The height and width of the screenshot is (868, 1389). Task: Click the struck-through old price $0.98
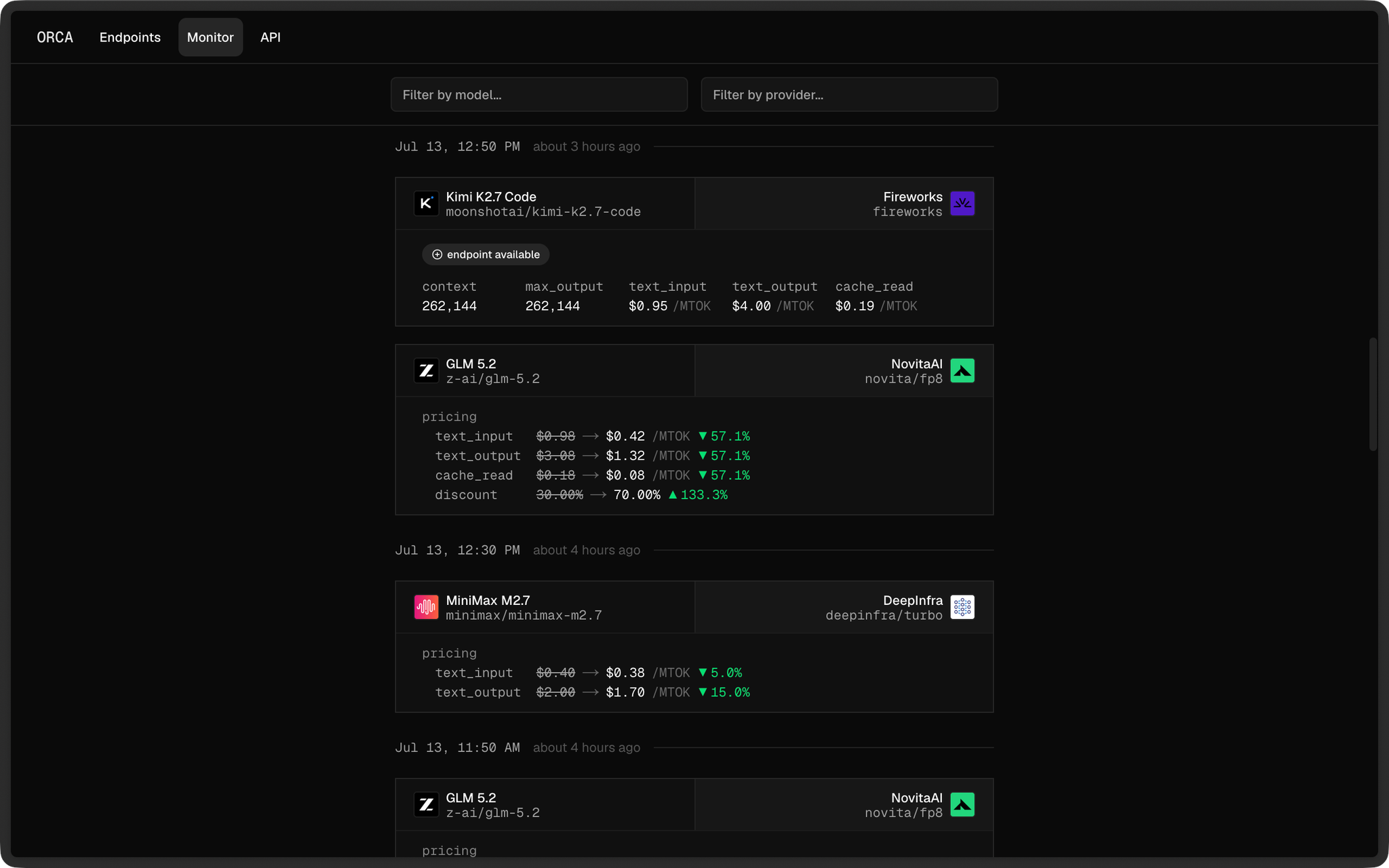pyautogui.click(x=555, y=437)
